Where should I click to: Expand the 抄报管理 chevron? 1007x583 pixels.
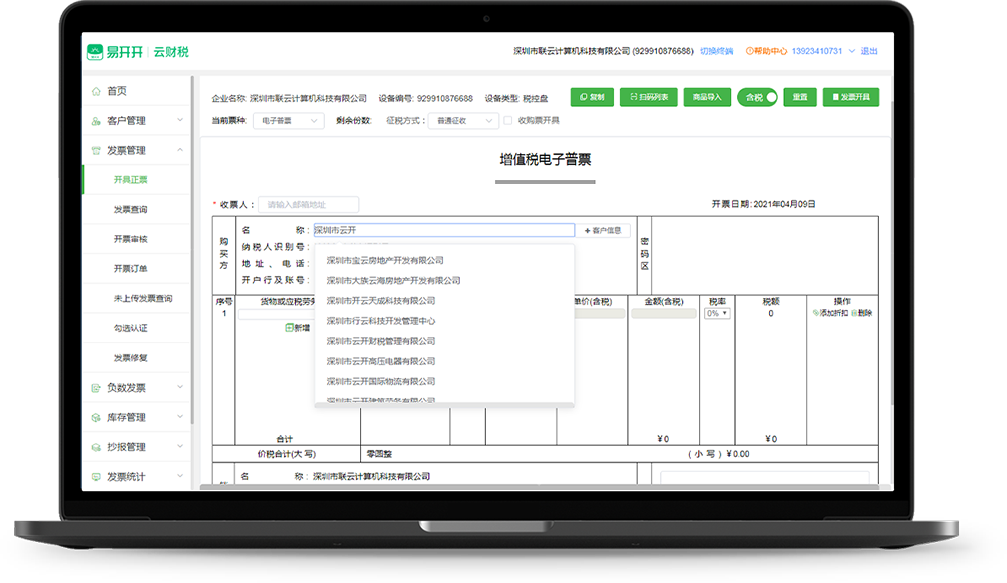tap(180, 446)
